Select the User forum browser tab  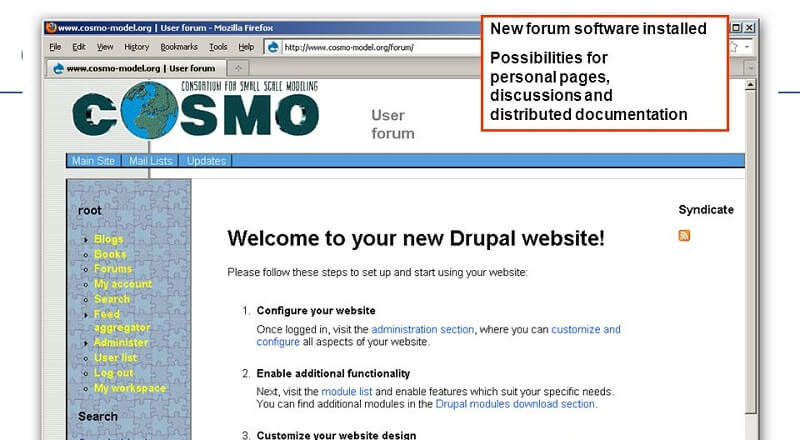tap(136, 68)
